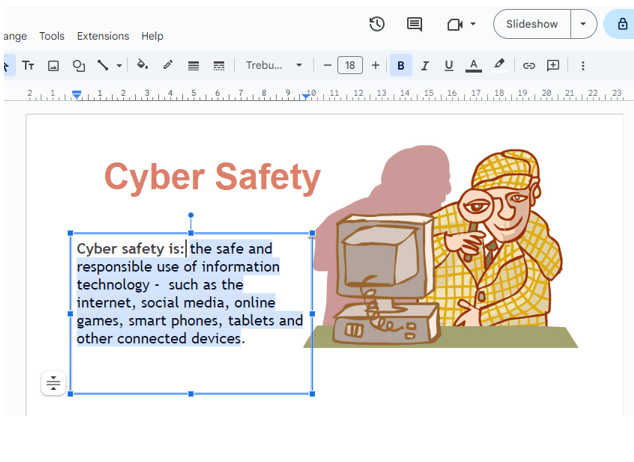The width and height of the screenshot is (634, 462).
Task: Toggle bold formatting
Action: click(x=401, y=66)
